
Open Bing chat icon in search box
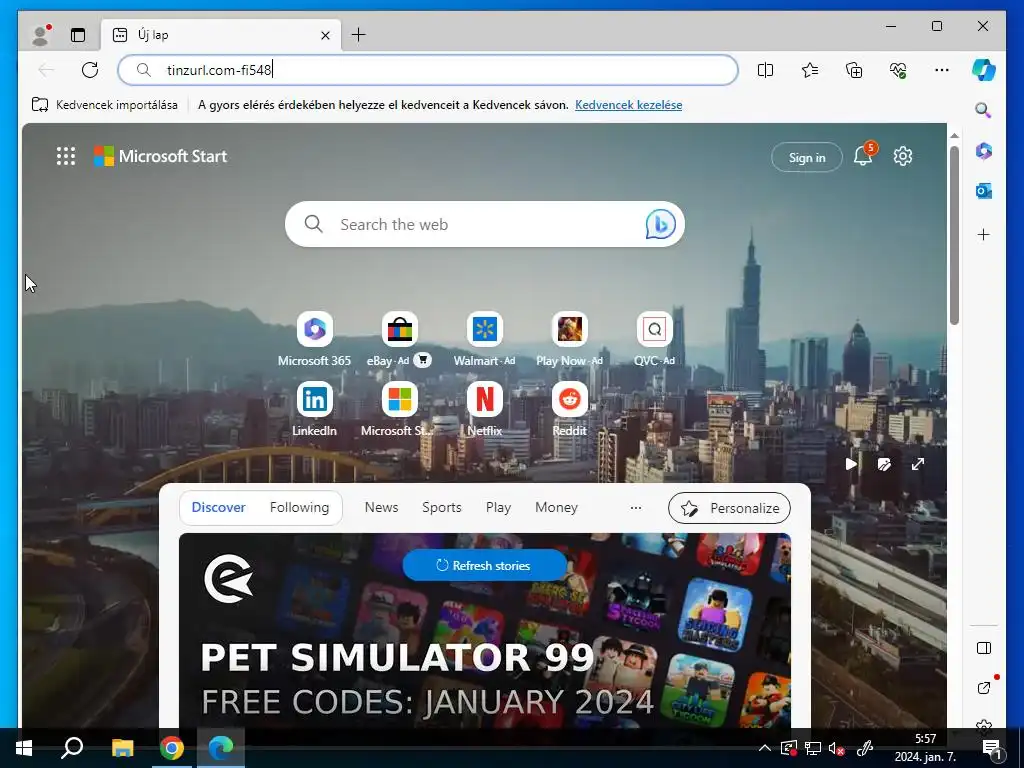point(660,224)
